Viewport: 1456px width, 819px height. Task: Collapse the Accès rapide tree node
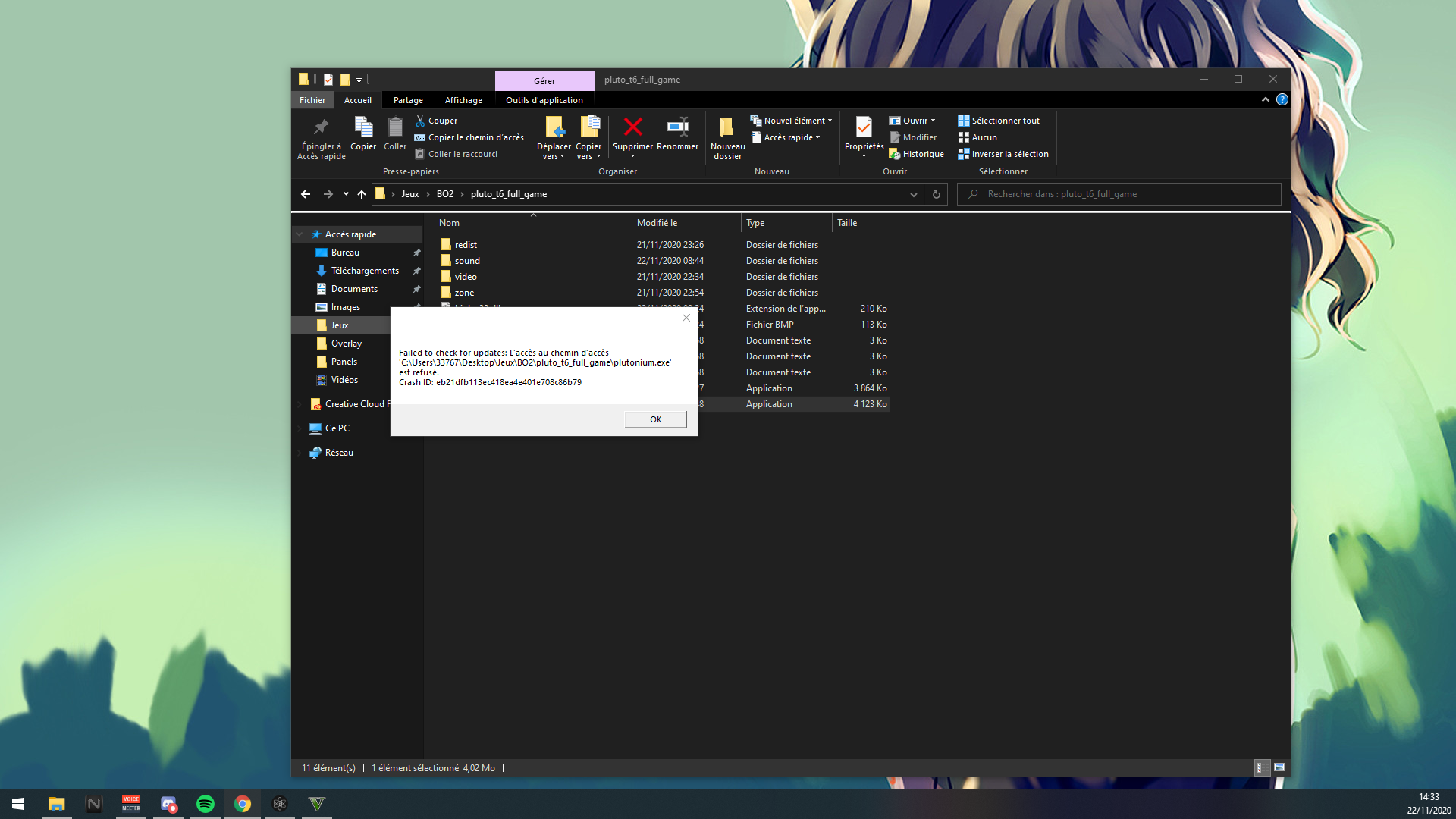tap(300, 234)
